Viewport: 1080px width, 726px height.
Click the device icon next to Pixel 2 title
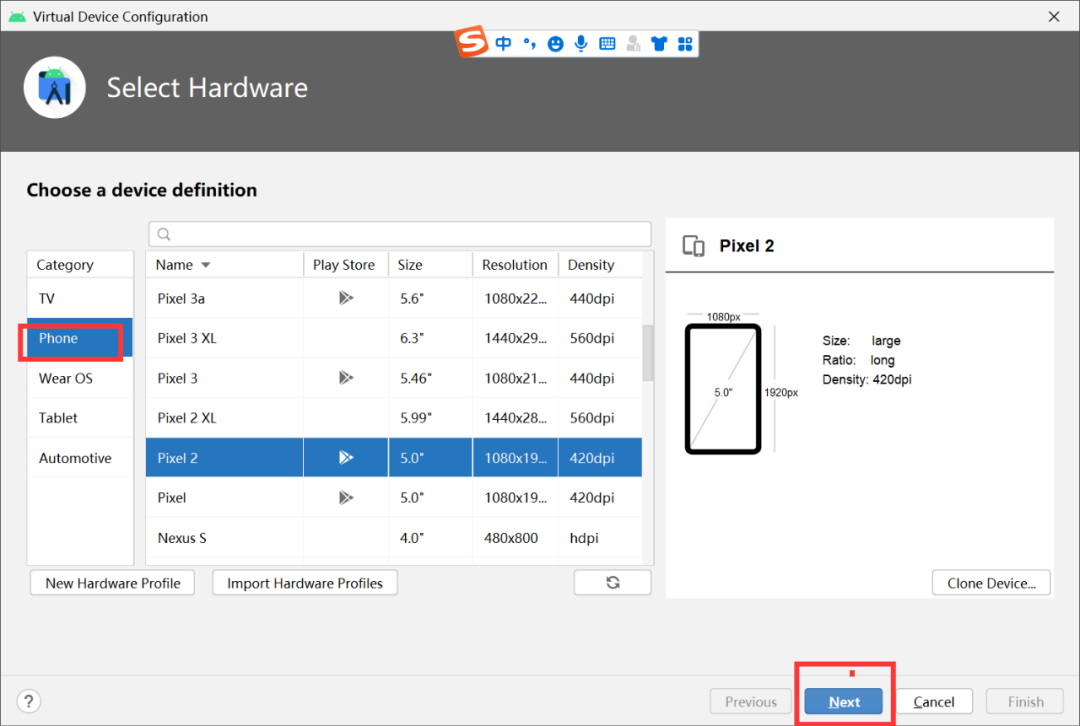[694, 246]
